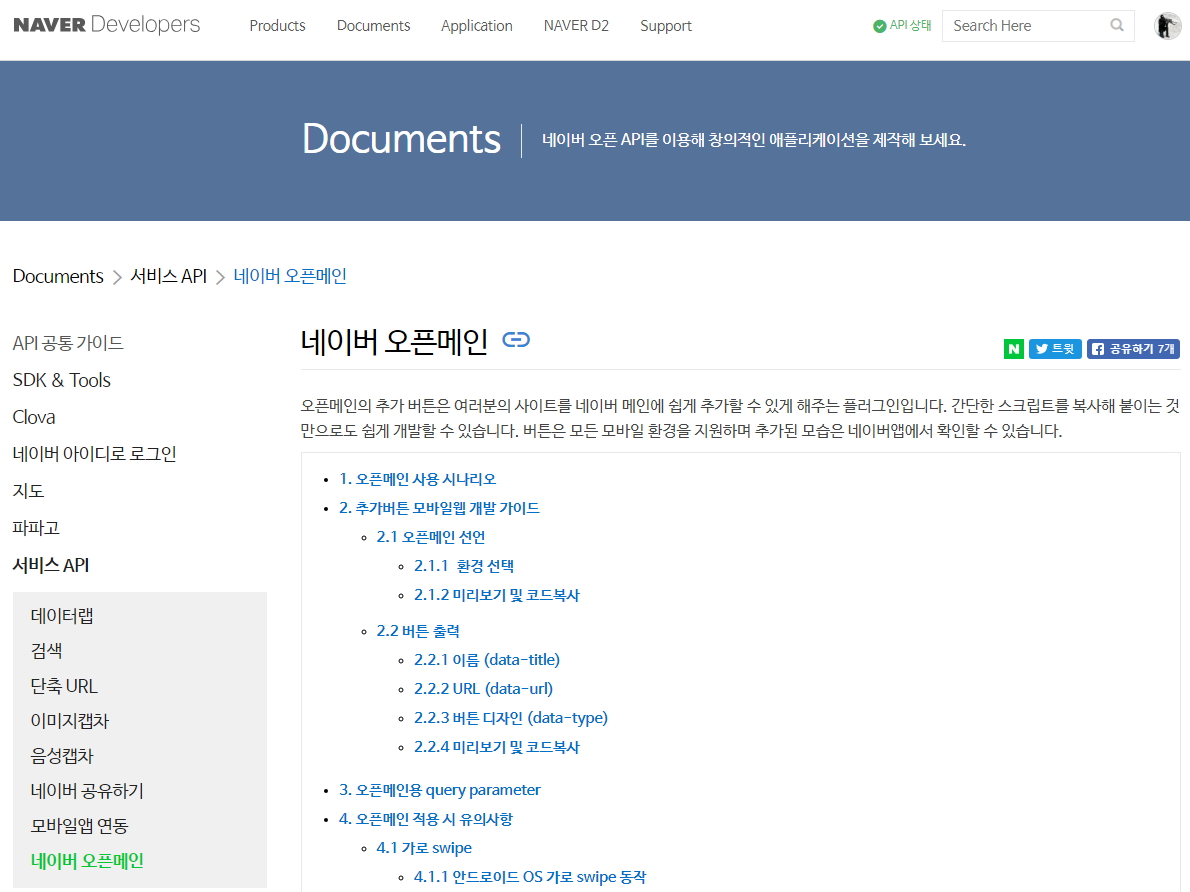Click the Facebook 공유하기 share button
1190x892 pixels.
click(x=1133, y=348)
